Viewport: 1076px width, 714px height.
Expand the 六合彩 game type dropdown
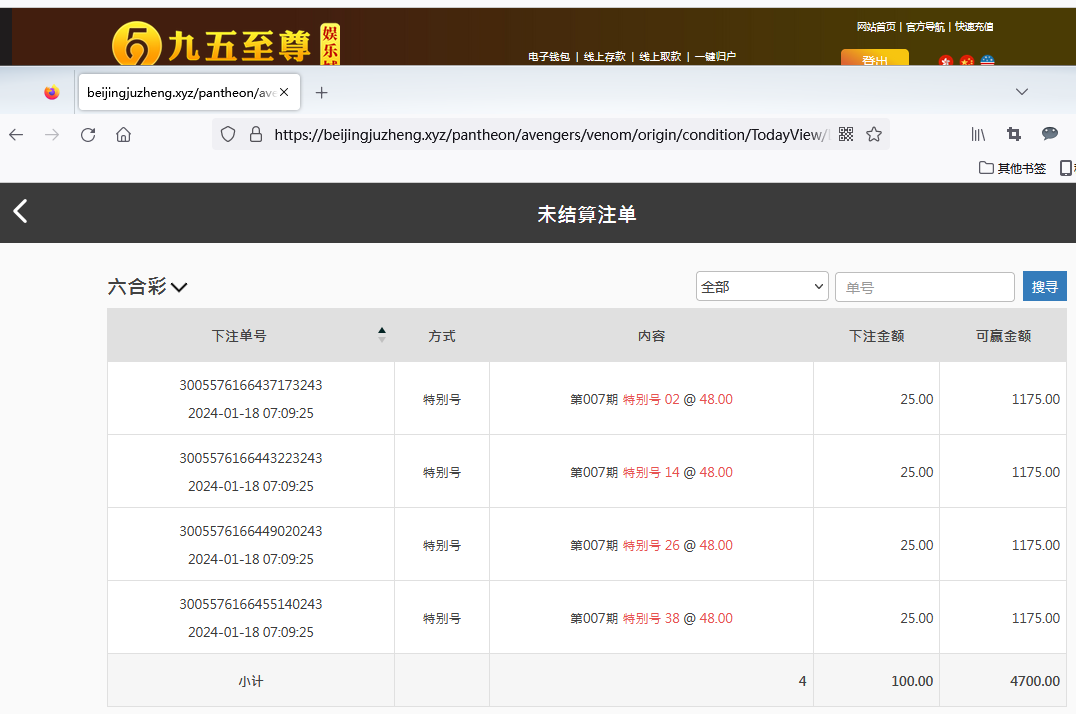(147, 287)
